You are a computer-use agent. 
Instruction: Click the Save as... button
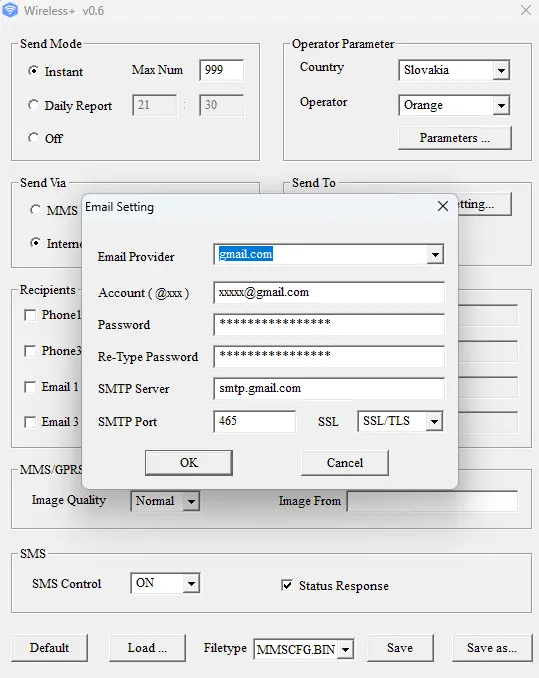click(x=492, y=648)
